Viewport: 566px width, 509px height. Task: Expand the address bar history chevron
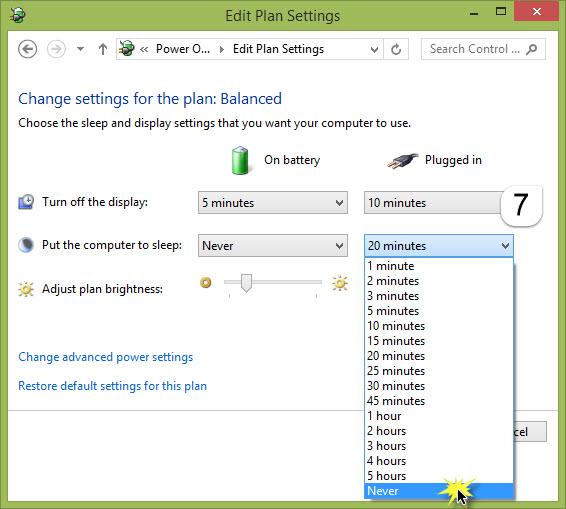(374, 49)
